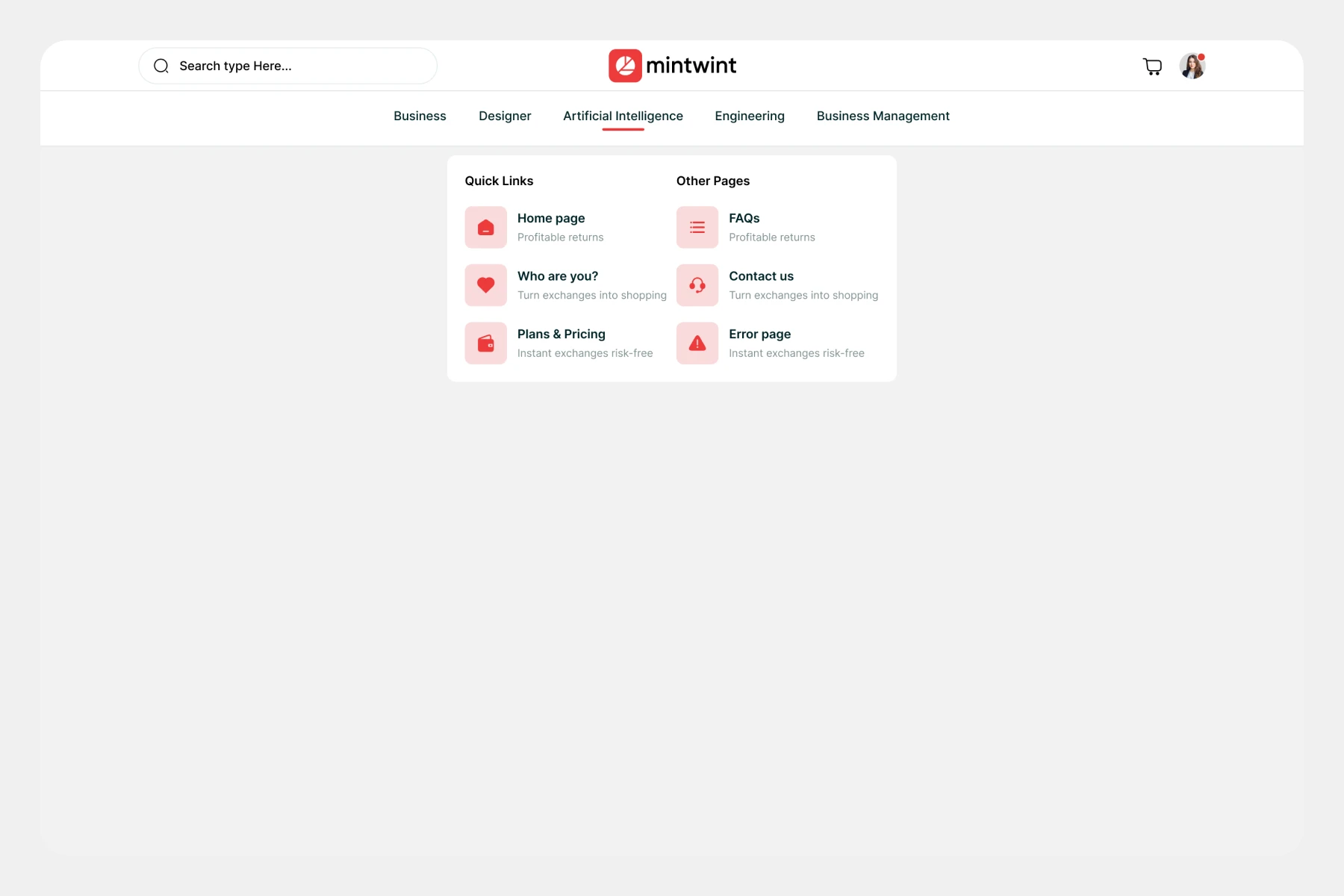Screen dimensions: 1344x896
Task: Click the Error page warning triangle icon
Action: pyautogui.click(x=697, y=343)
